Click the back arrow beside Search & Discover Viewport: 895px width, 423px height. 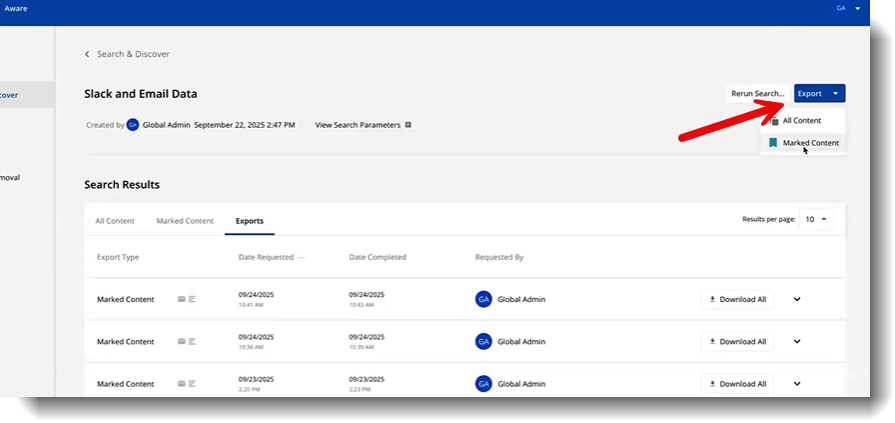[x=87, y=54]
